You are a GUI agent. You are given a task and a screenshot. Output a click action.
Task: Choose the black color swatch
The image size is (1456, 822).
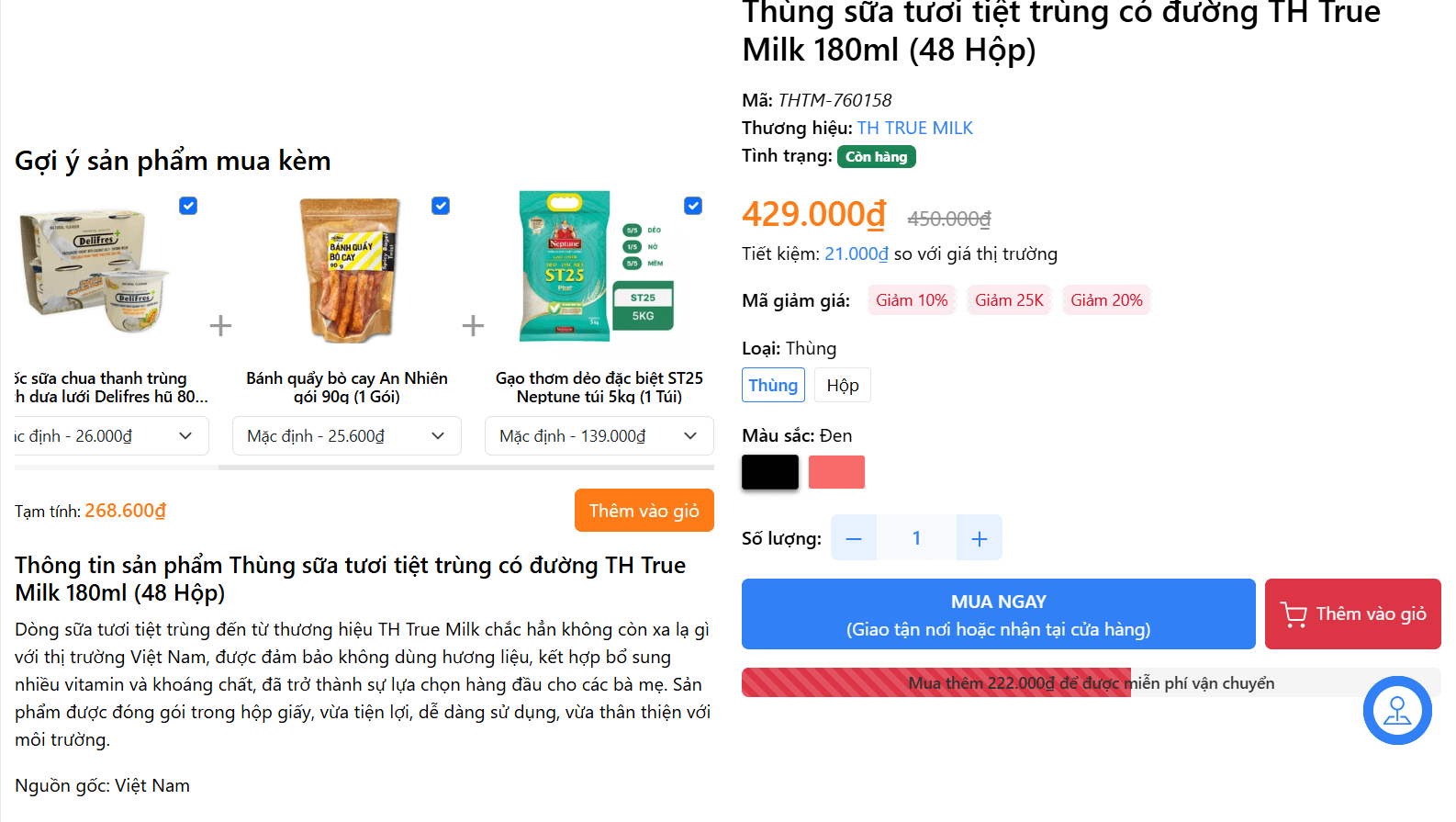pyautogui.click(x=770, y=472)
